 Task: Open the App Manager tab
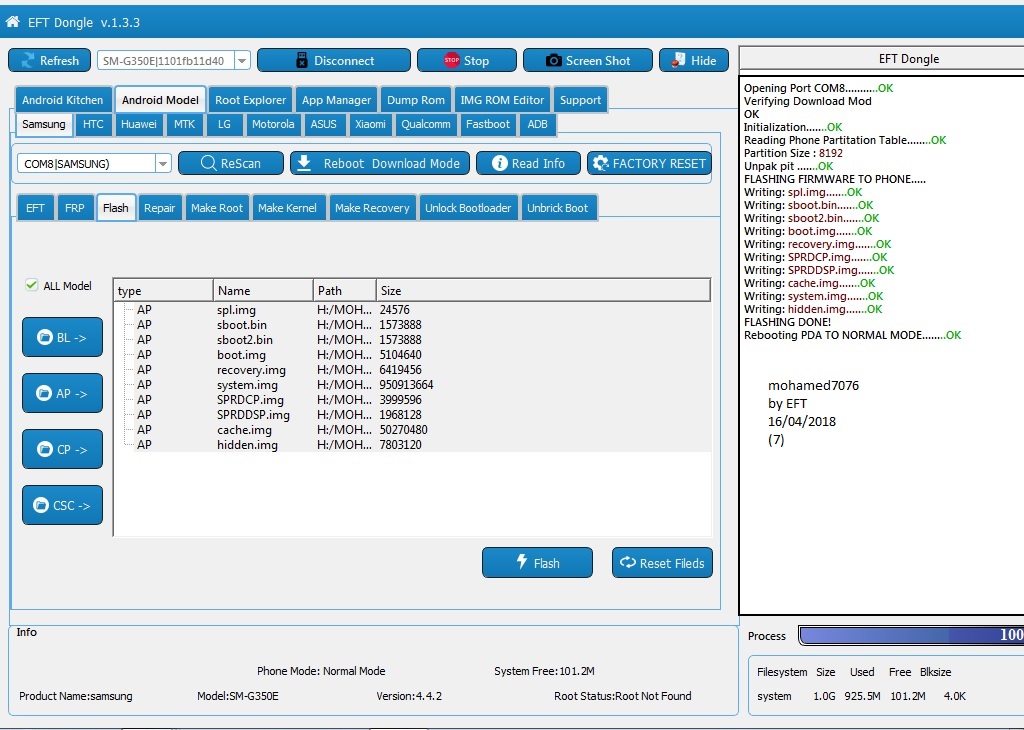click(336, 100)
